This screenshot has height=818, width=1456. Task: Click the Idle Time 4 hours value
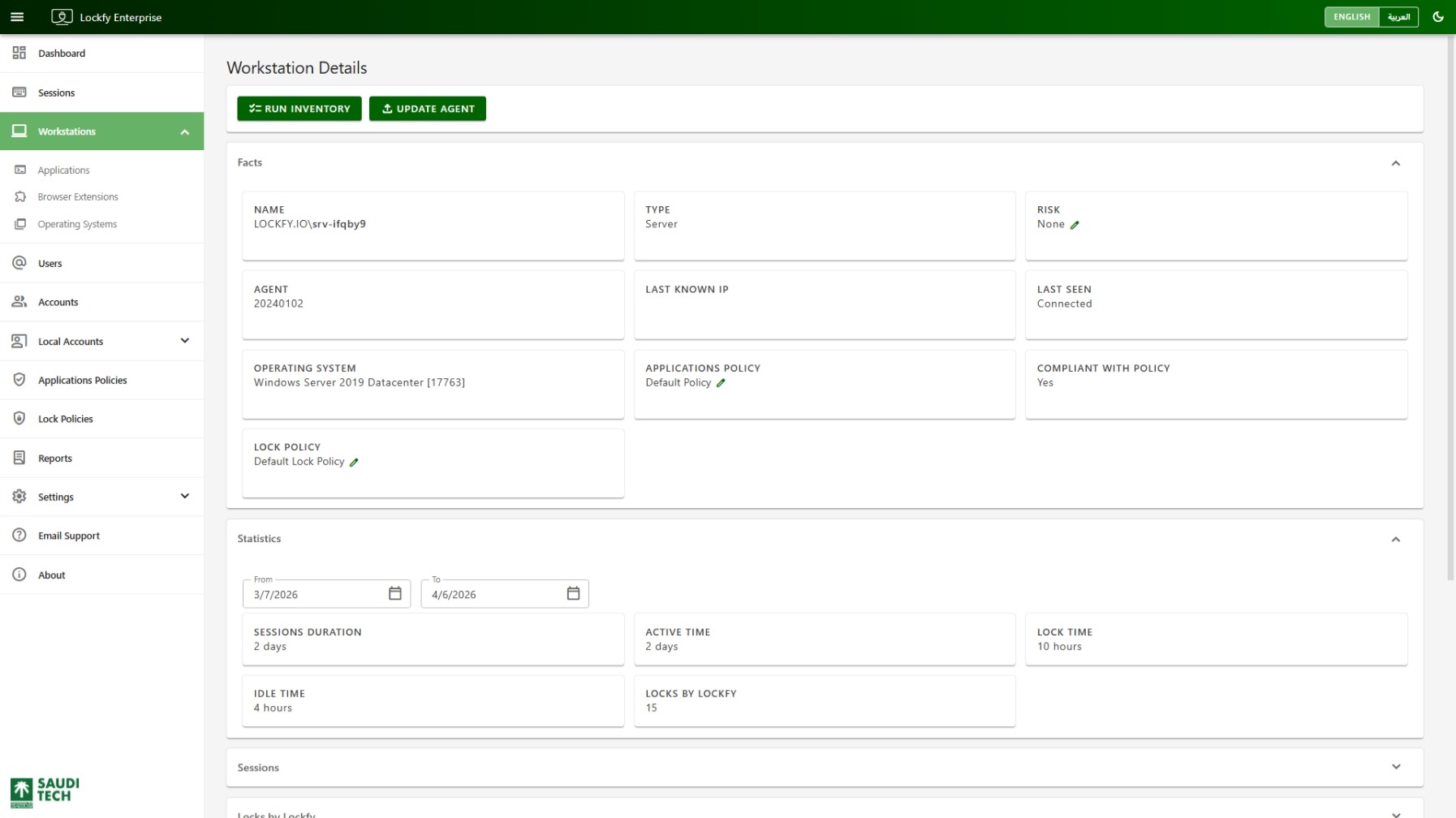tap(273, 708)
